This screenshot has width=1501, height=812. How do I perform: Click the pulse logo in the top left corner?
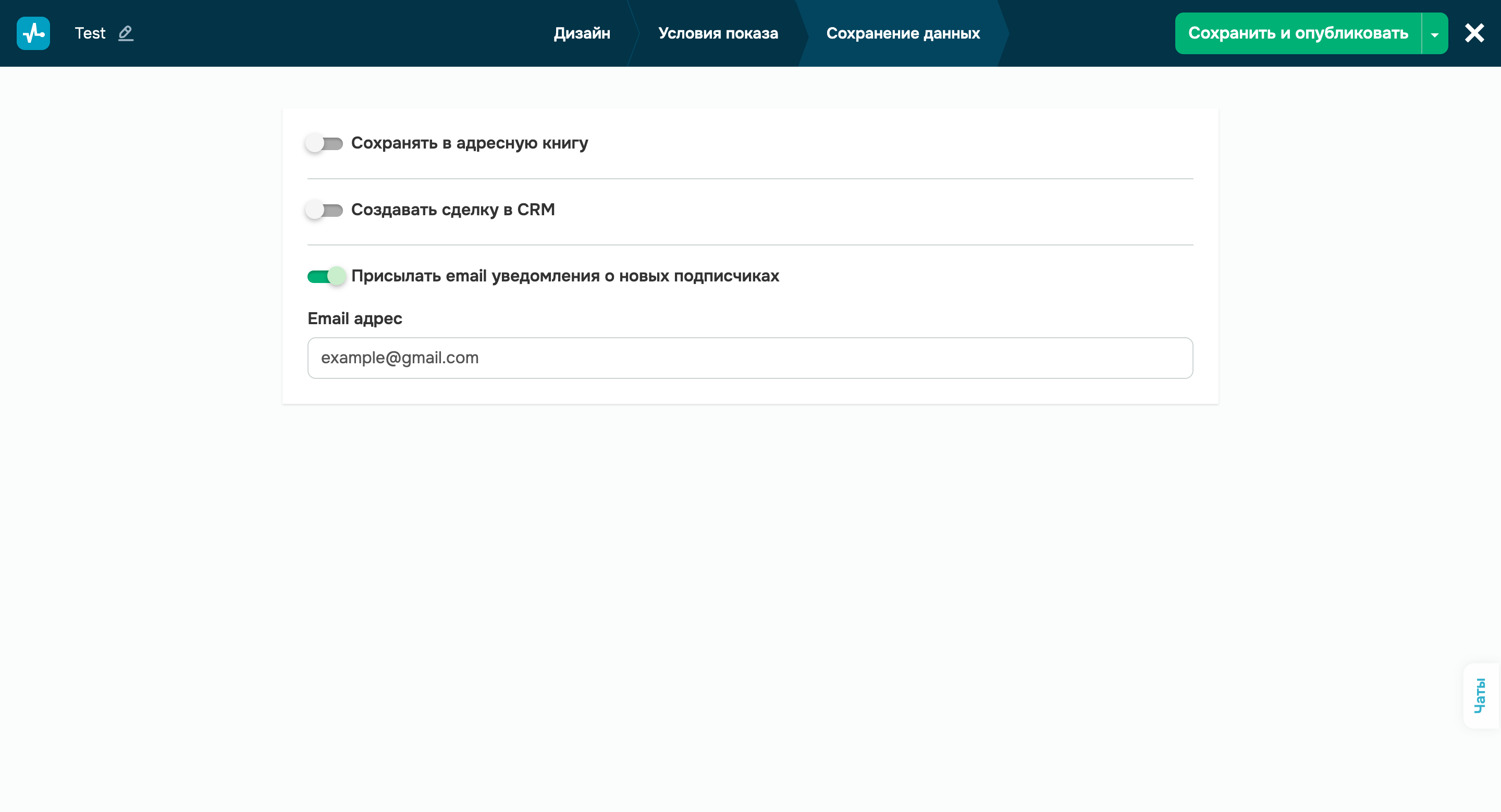click(x=33, y=33)
